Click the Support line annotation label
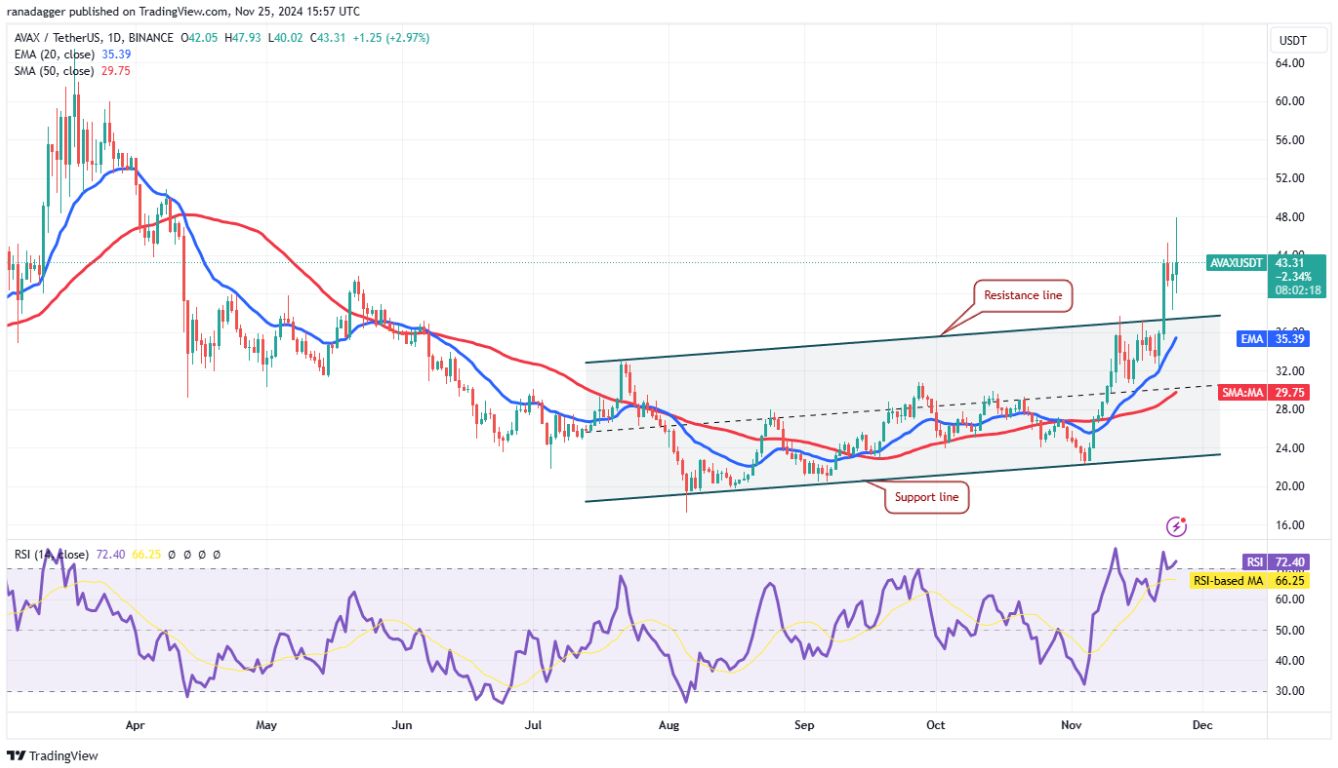This screenshot has width=1338, height=768. [x=925, y=497]
